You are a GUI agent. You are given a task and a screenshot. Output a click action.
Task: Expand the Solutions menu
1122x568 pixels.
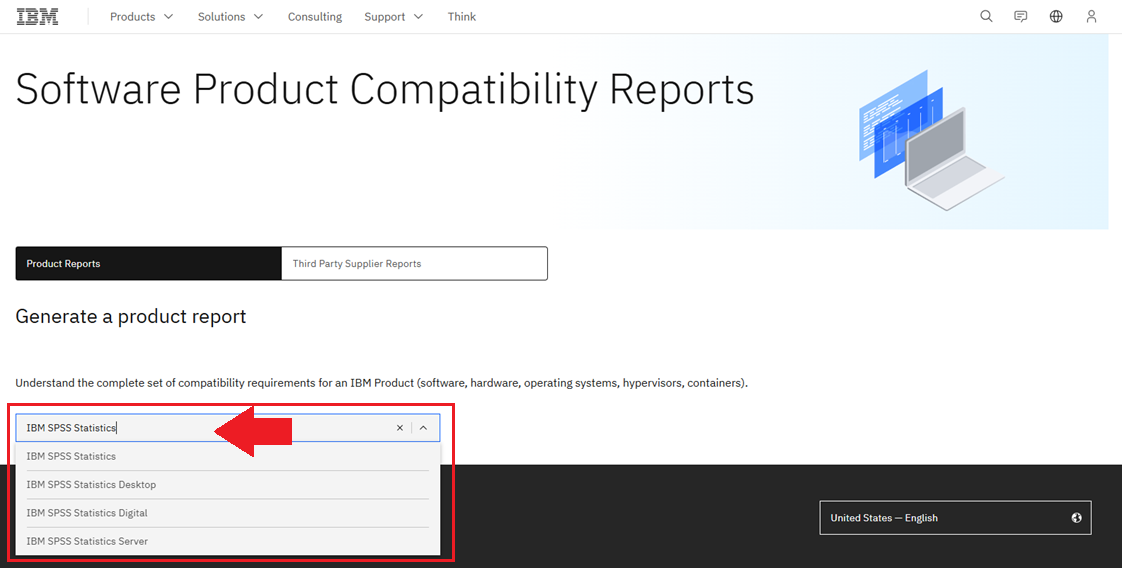(x=230, y=16)
